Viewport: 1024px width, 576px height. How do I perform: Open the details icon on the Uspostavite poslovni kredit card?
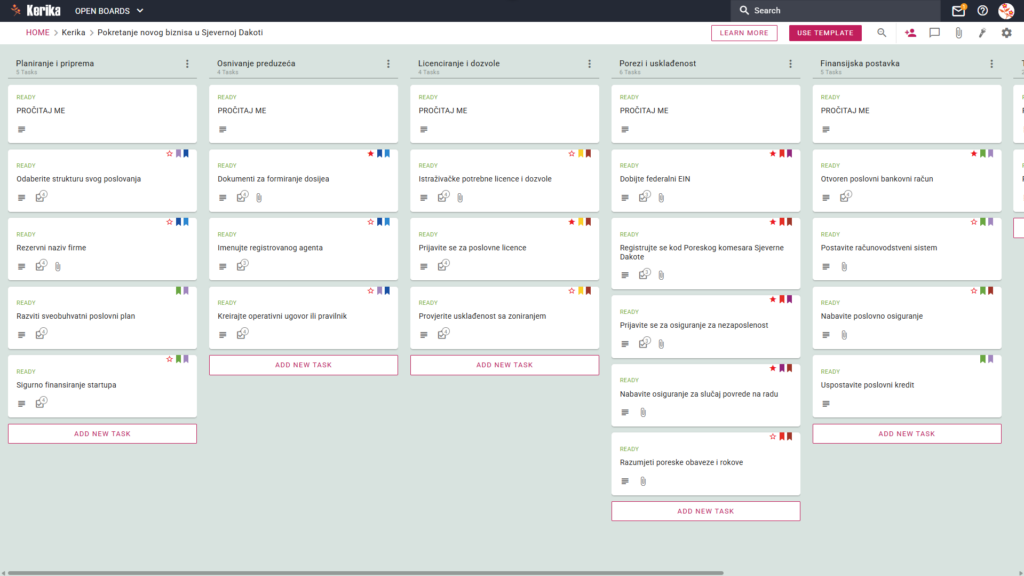(826, 404)
